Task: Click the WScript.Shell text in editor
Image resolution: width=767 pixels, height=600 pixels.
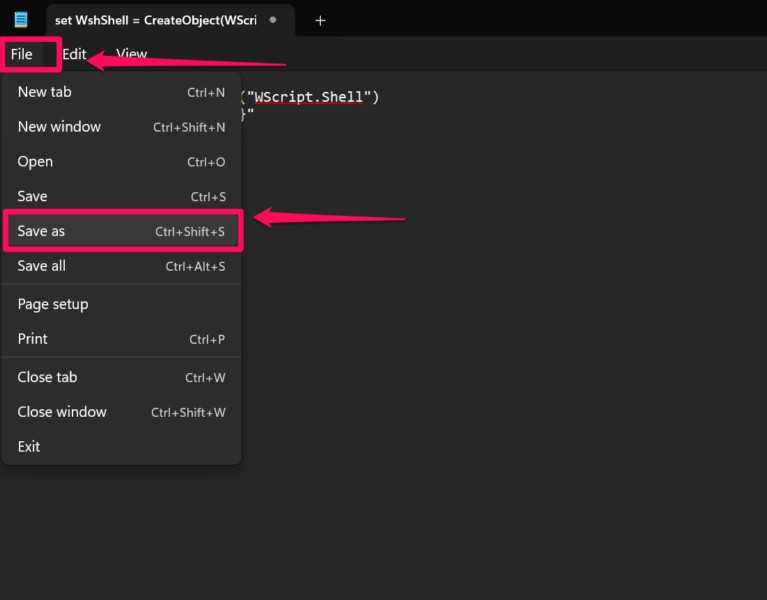Action: coord(311,97)
